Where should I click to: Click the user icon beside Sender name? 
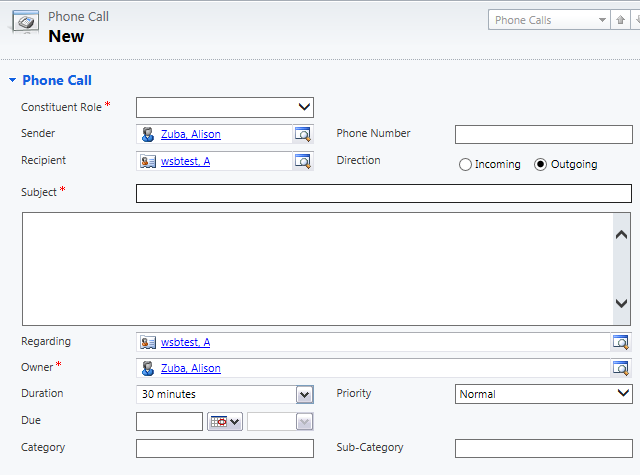click(148, 135)
